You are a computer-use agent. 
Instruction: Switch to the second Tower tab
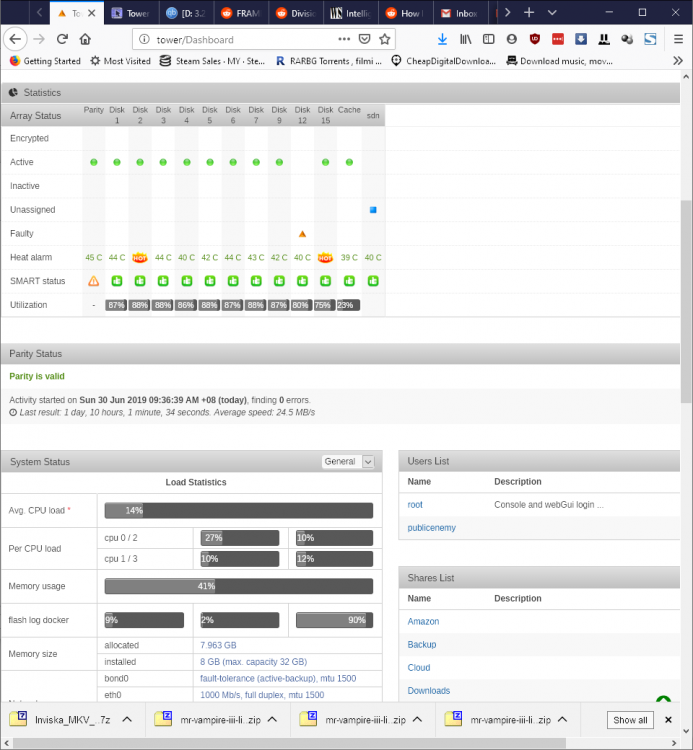pyautogui.click(x=131, y=13)
